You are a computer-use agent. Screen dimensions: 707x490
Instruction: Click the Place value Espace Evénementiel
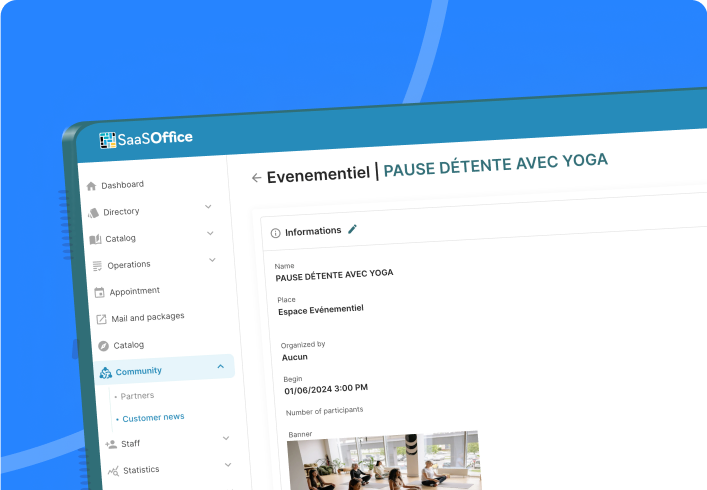click(x=321, y=310)
